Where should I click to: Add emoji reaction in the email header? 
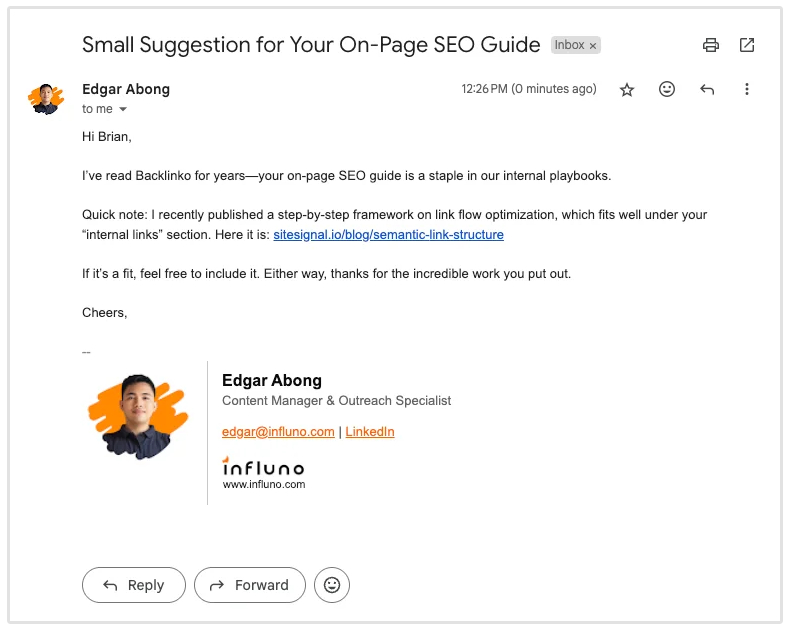point(667,89)
